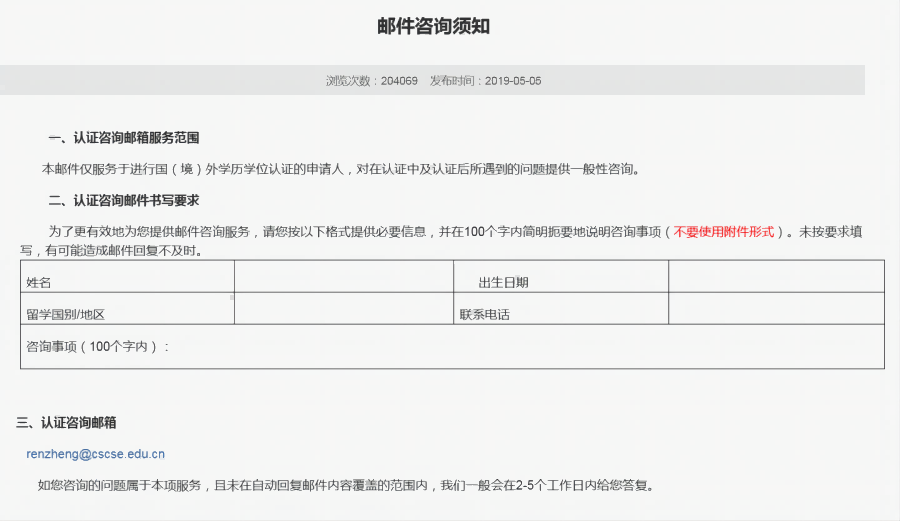This screenshot has height=521, width=900.
Task: Click the paragraph starting with 本邮件仅服务于
Action: (x=340, y=169)
